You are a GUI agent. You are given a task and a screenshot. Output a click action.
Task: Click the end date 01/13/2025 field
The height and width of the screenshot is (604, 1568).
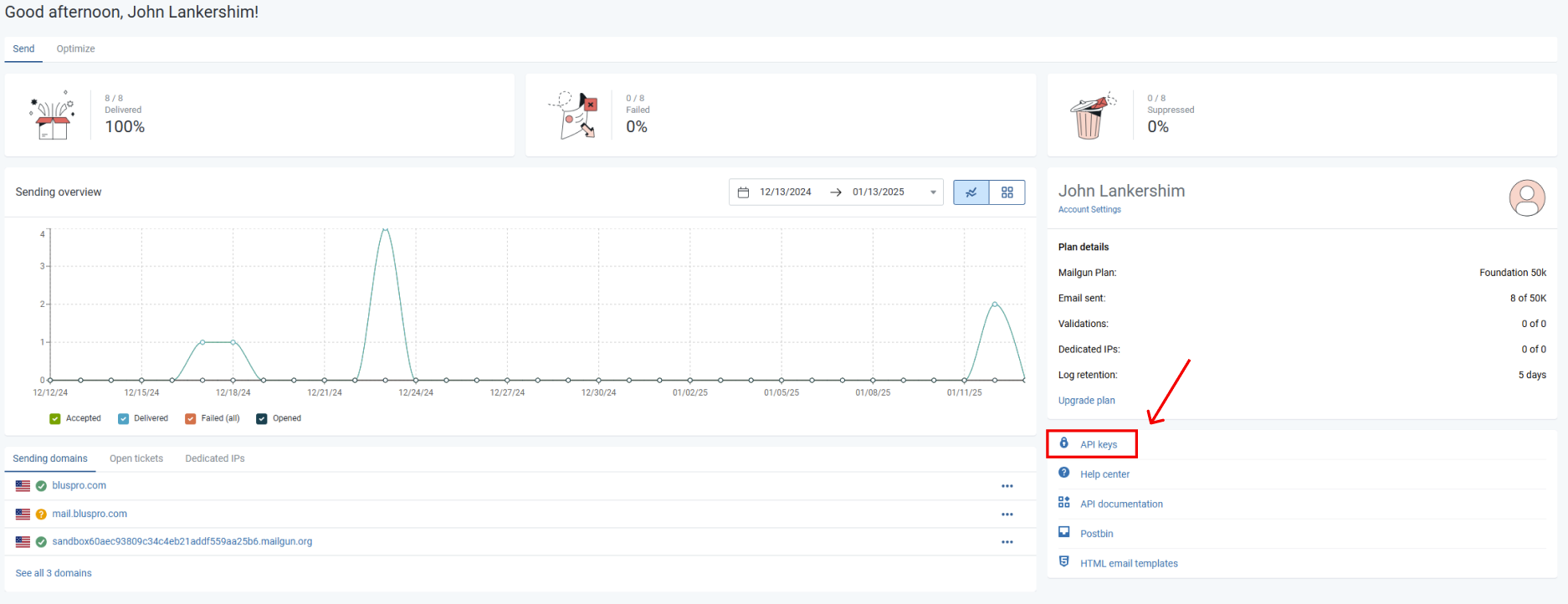tap(879, 192)
